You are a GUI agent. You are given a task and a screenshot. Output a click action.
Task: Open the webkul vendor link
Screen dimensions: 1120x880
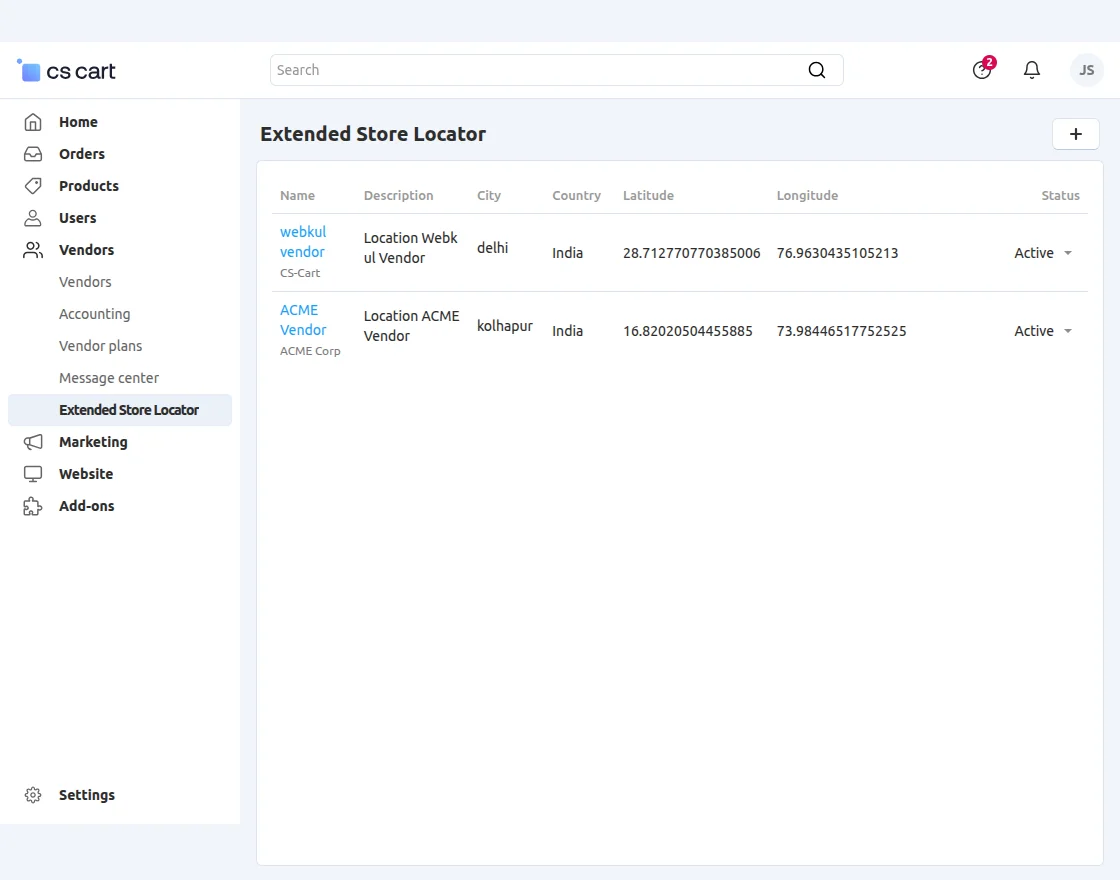click(x=303, y=242)
